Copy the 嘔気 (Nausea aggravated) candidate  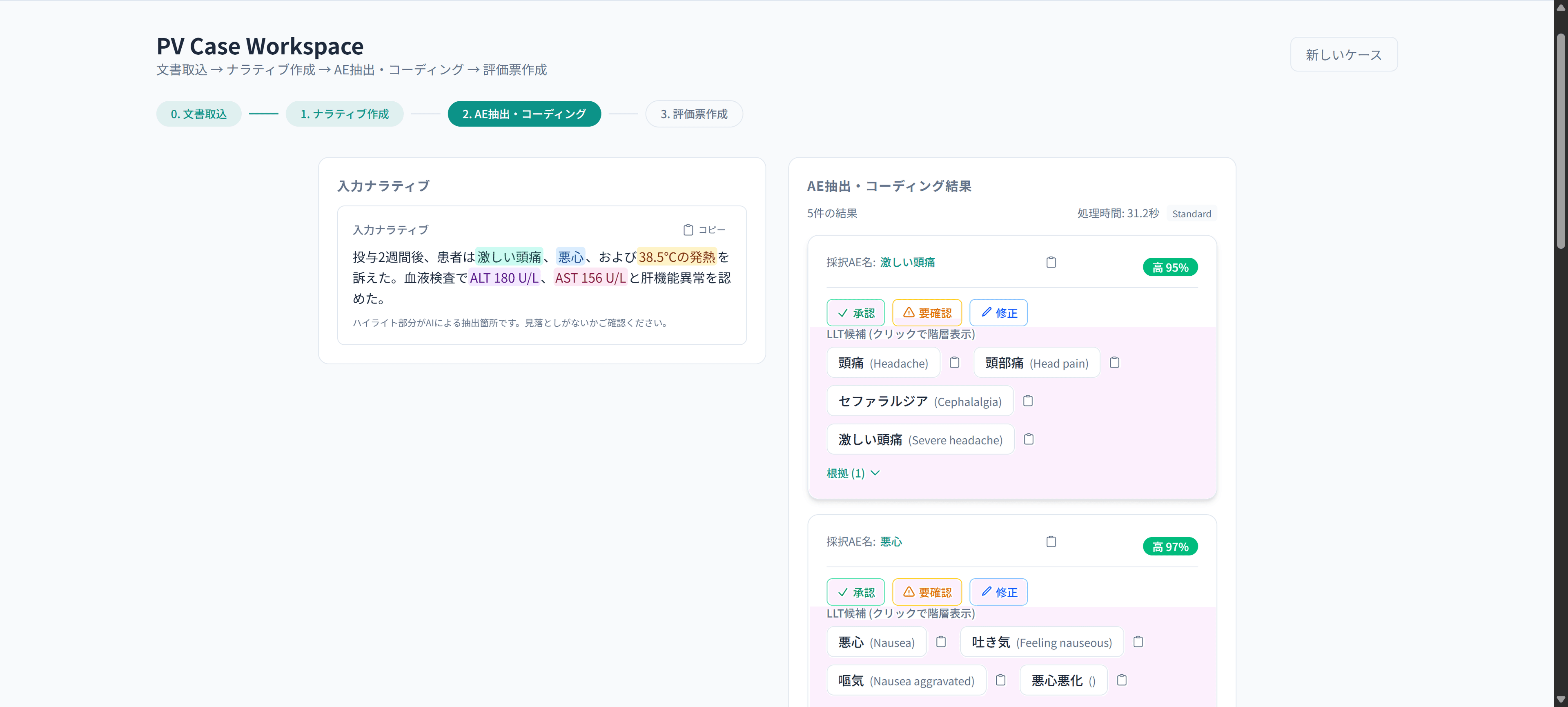[1001, 680]
